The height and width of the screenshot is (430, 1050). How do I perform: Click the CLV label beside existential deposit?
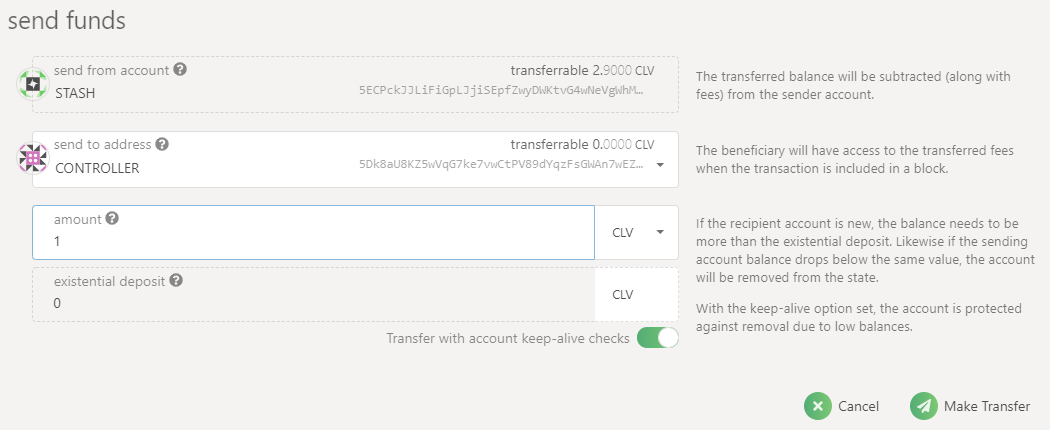click(x=623, y=295)
